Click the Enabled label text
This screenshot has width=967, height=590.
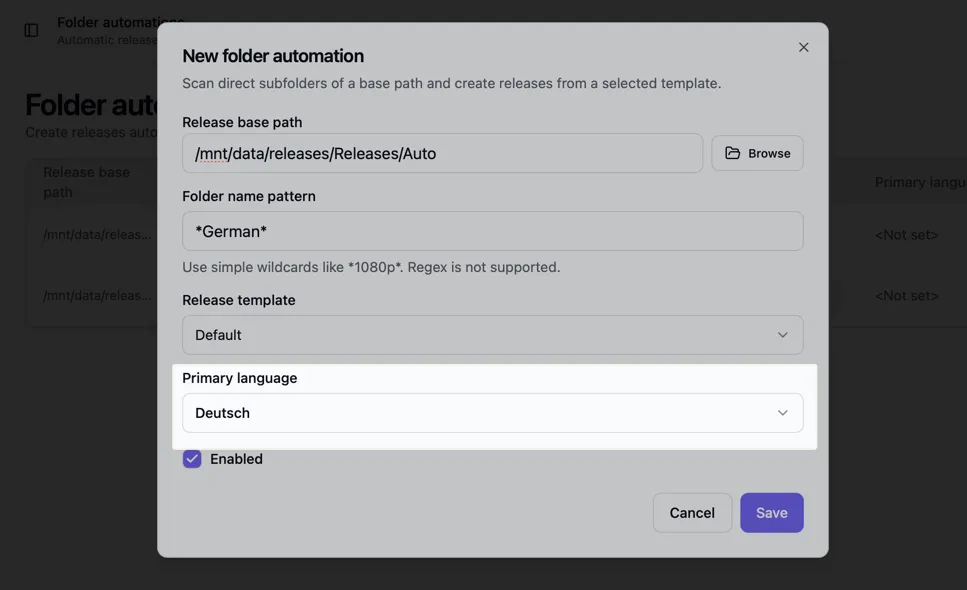click(236, 459)
